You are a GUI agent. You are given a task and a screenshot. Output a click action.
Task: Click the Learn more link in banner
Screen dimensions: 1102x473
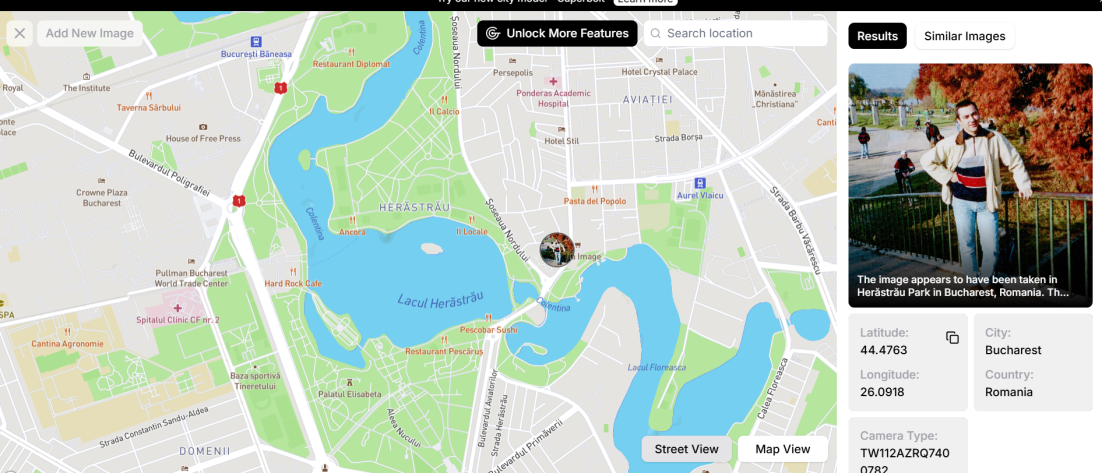pos(645,2)
